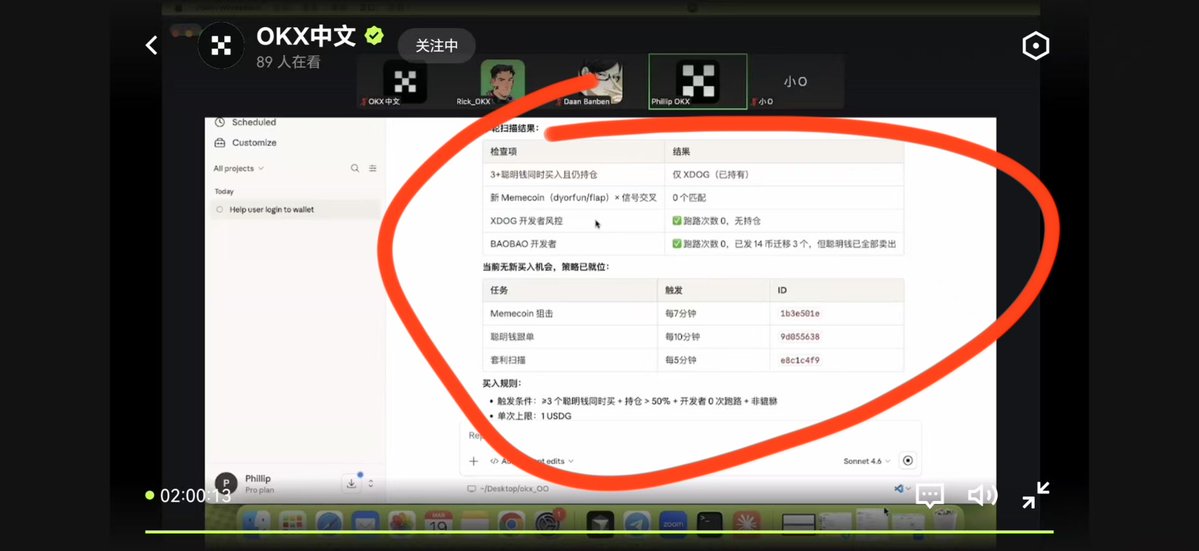Go back with the left arrow icon

coord(151,46)
